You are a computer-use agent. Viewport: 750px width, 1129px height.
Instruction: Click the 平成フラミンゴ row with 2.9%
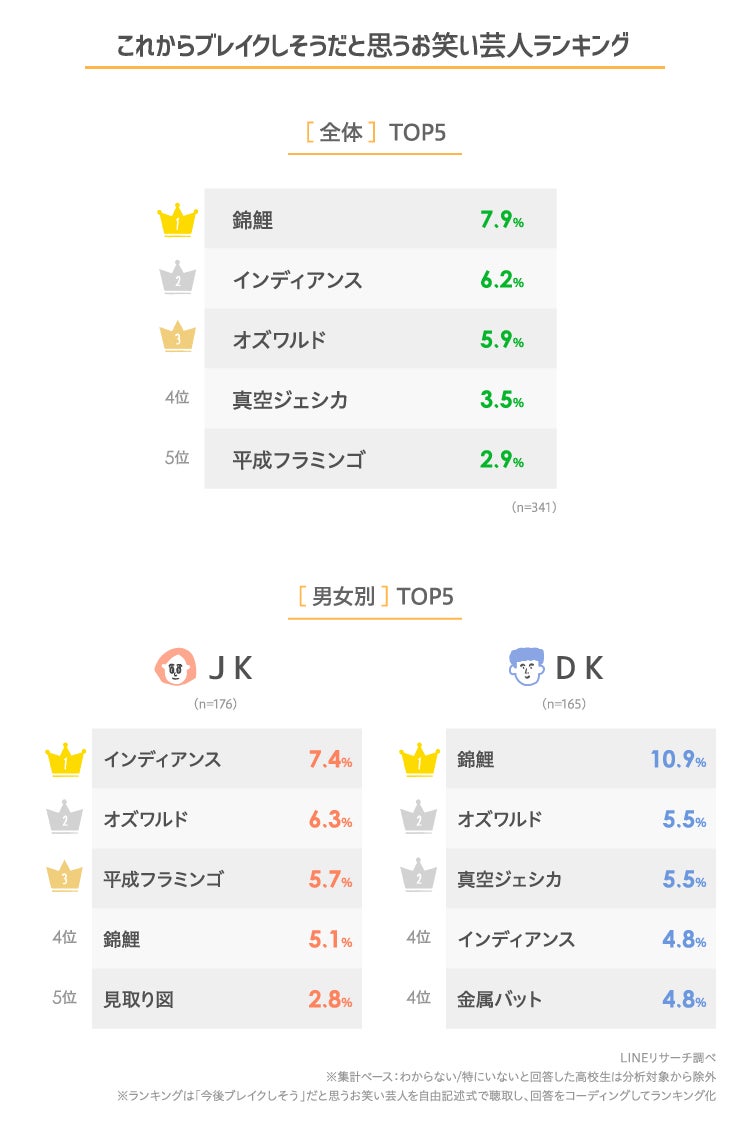click(380, 460)
